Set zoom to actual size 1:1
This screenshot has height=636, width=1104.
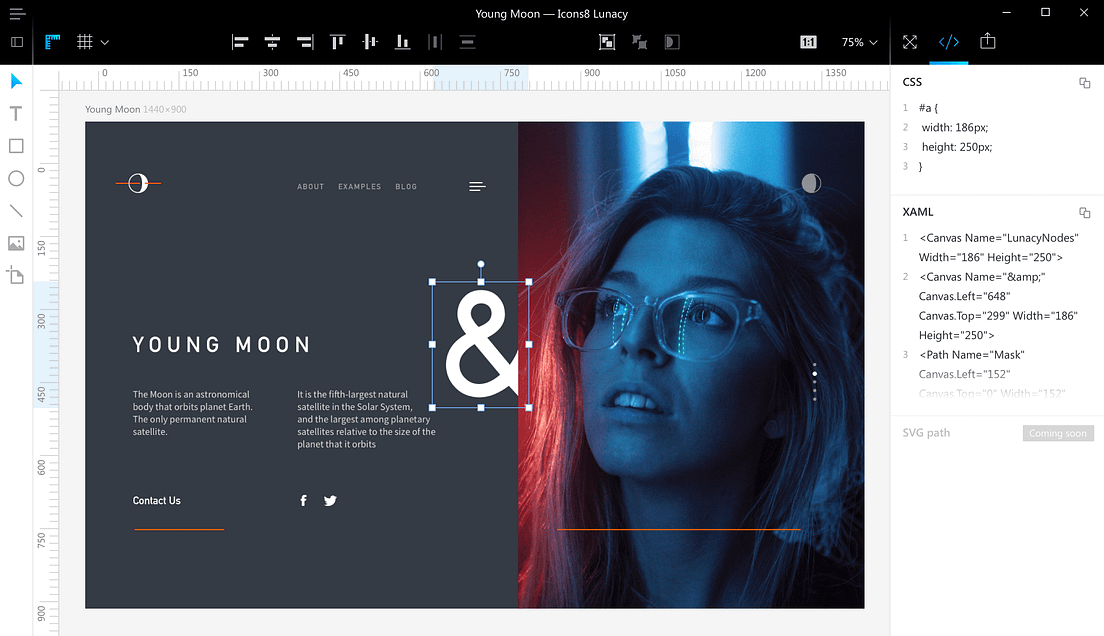tap(808, 42)
